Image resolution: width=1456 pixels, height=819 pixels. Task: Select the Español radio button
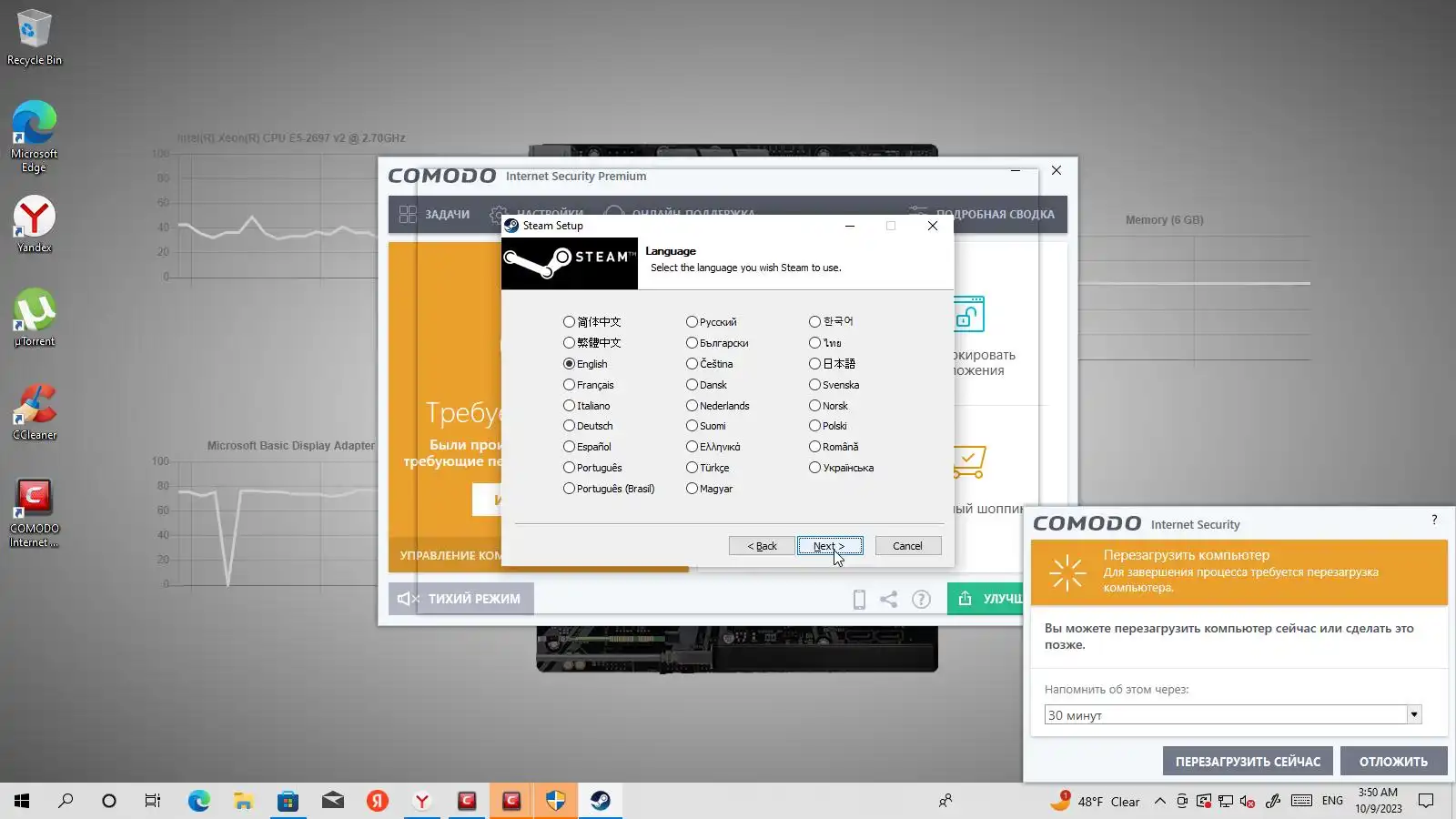click(587, 447)
